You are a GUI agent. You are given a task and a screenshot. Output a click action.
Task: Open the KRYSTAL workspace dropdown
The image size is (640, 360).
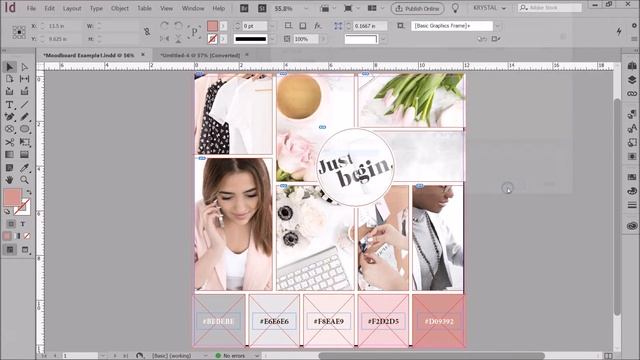coord(489,8)
